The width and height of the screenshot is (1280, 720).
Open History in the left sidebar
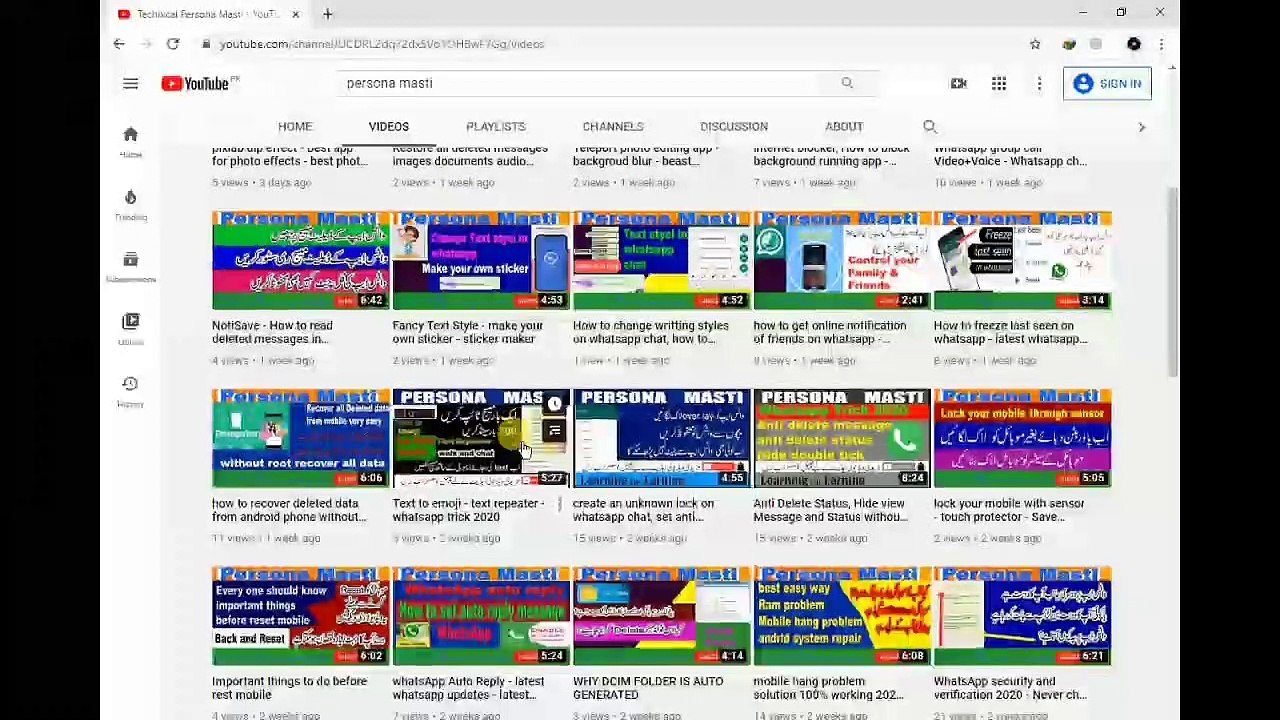click(131, 392)
